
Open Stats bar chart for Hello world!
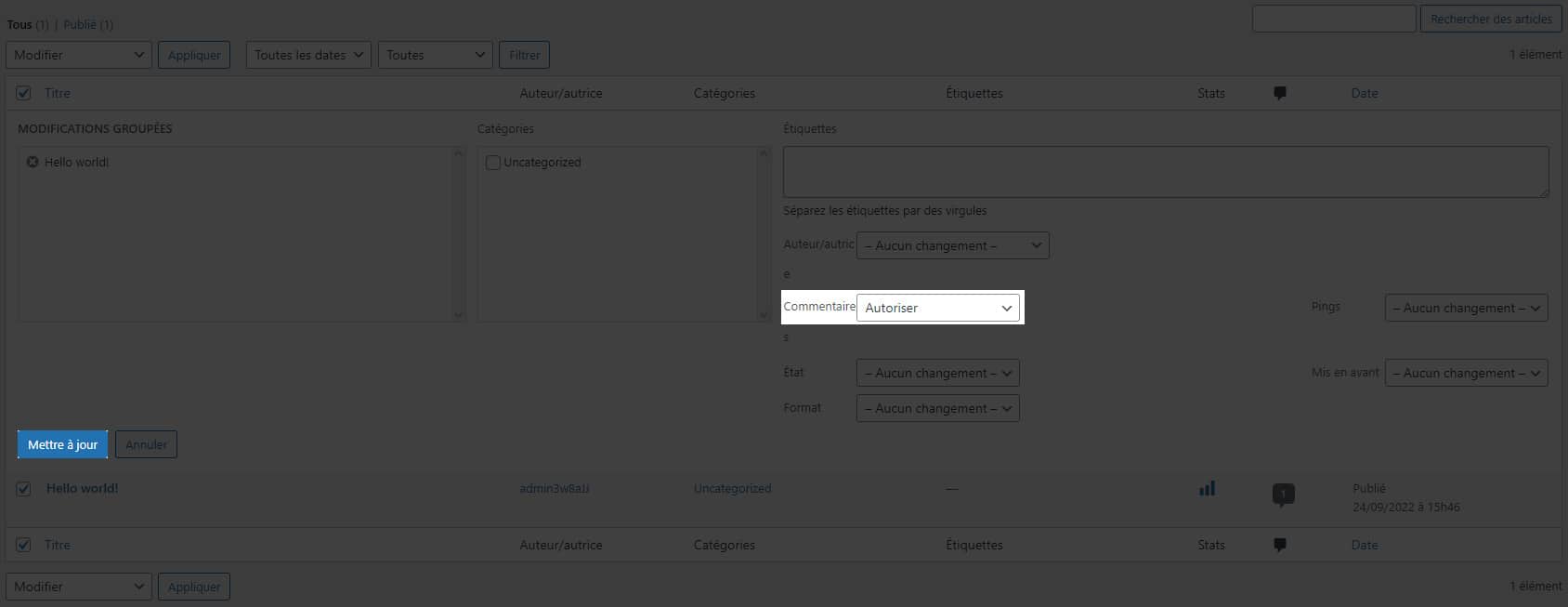(x=1207, y=488)
